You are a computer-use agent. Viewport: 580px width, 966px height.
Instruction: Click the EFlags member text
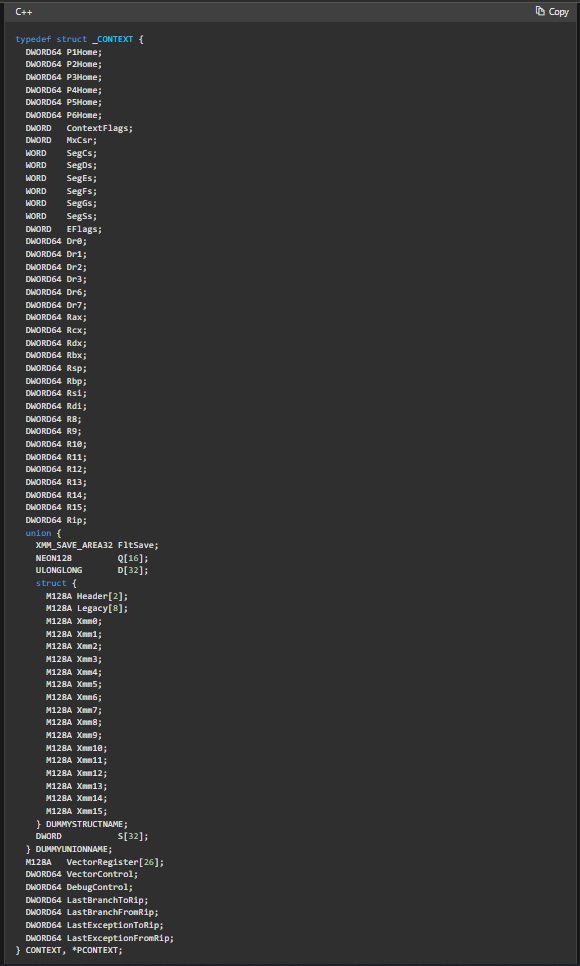pos(84,229)
